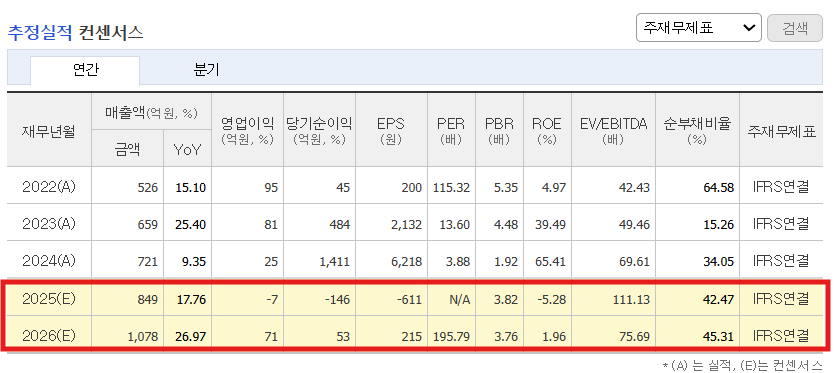Click the 당기순이익 column header

pyautogui.click(x=319, y=130)
